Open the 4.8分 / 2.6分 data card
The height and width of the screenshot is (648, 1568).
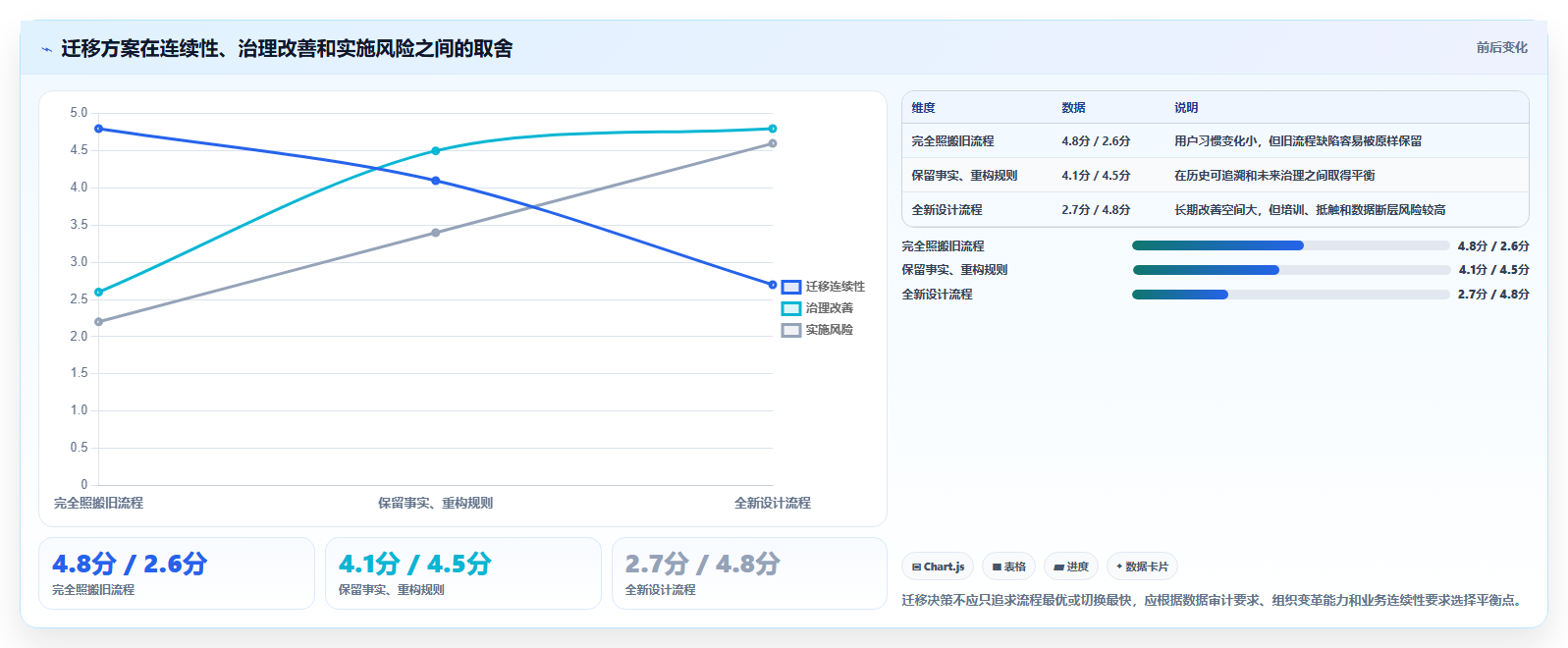(177, 573)
